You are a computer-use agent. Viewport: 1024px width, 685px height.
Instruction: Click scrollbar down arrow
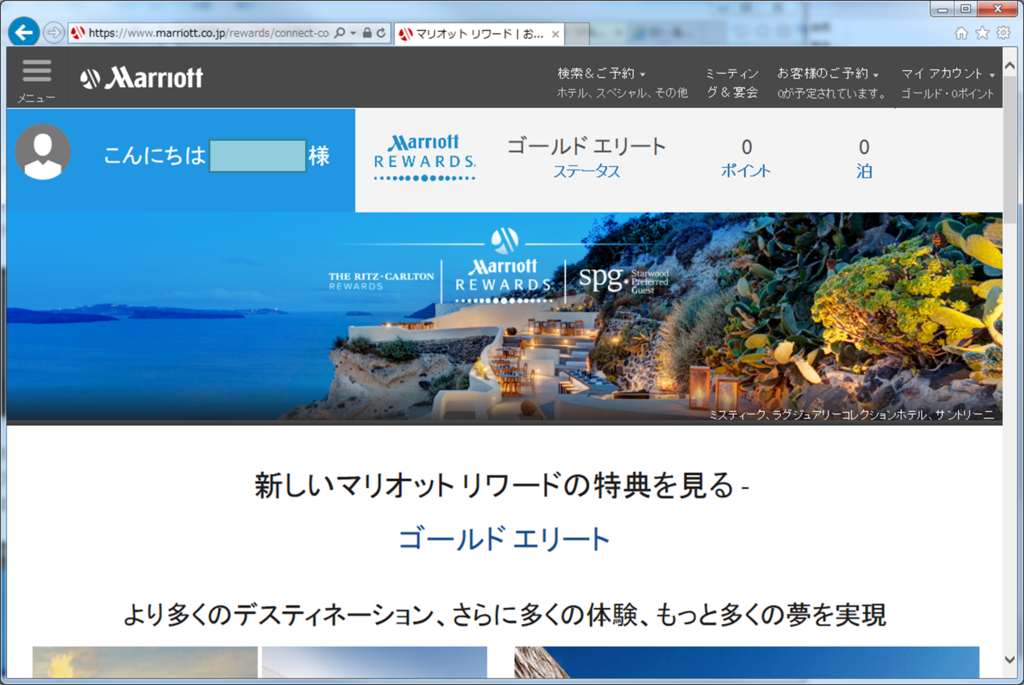(x=1010, y=660)
